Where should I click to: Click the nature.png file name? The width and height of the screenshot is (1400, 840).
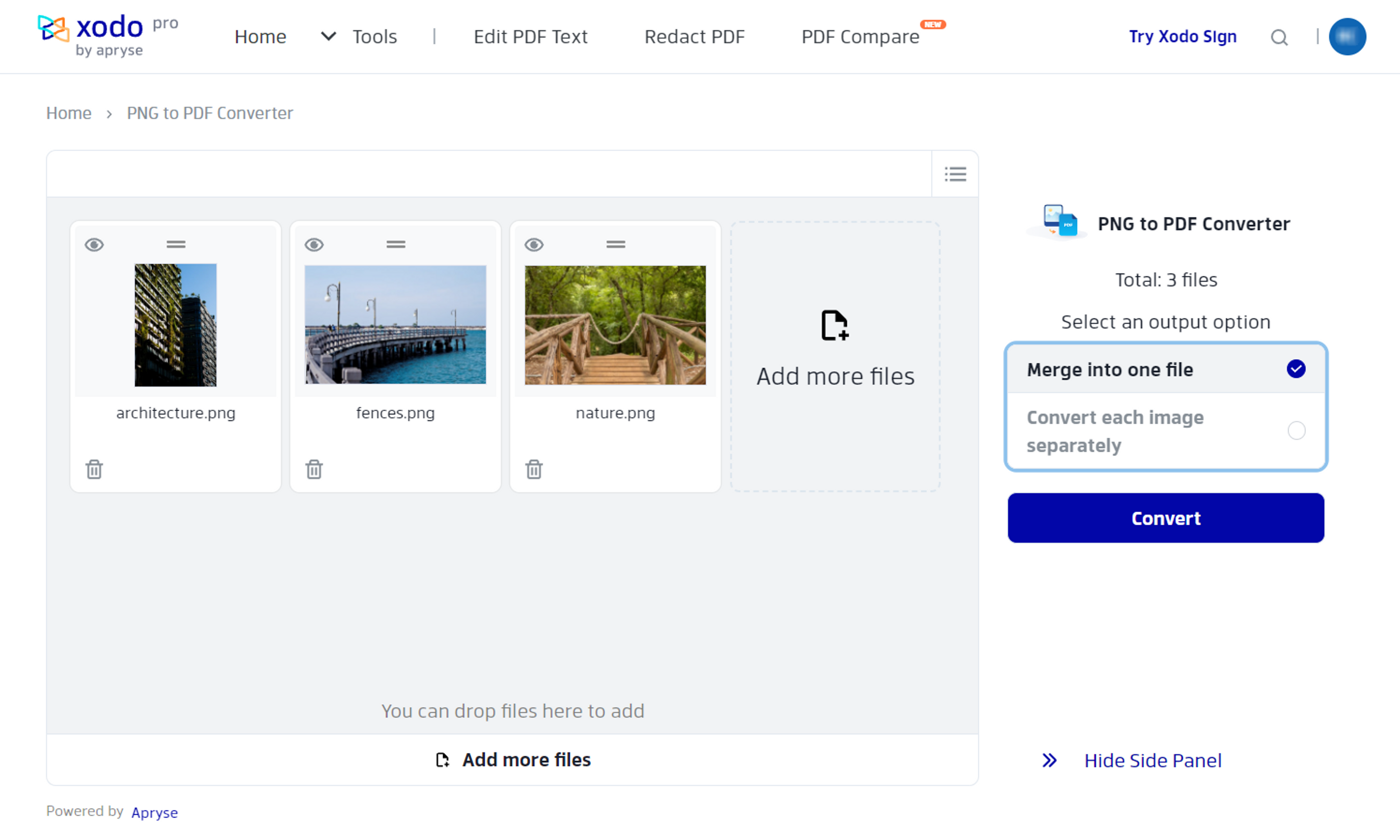click(x=615, y=413)
